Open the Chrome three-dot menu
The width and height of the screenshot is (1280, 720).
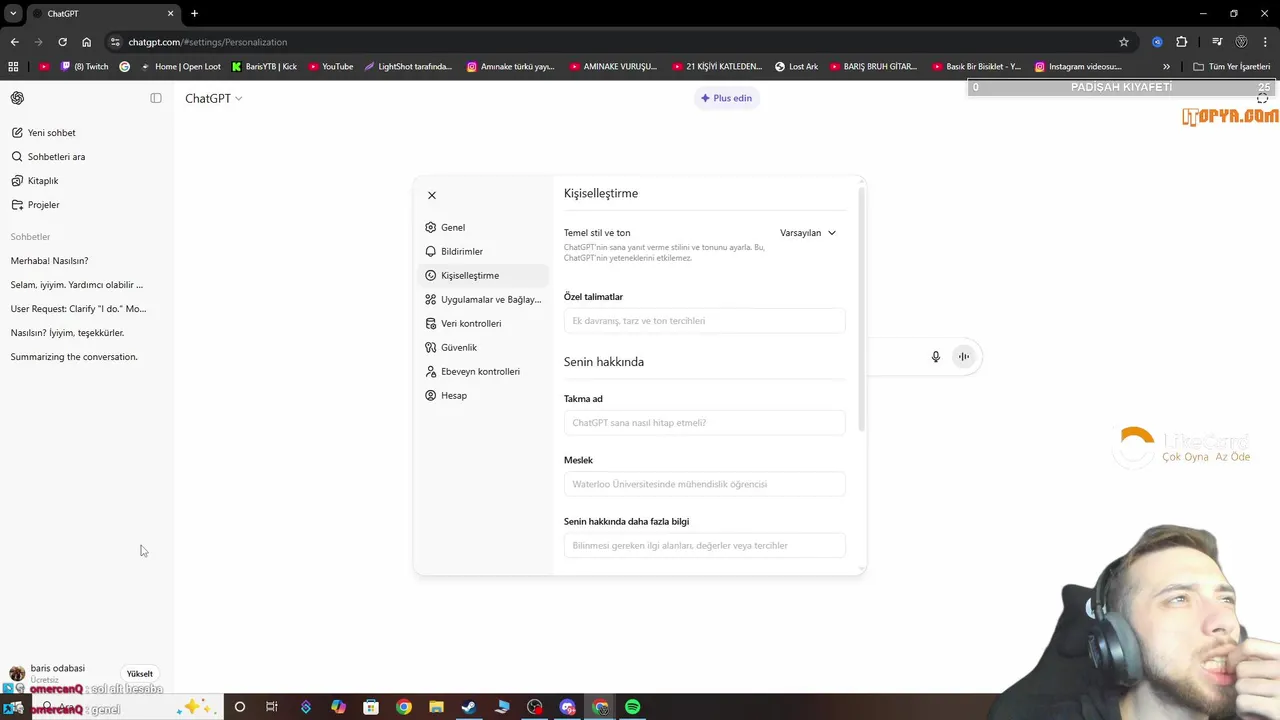pos(1264,42)
